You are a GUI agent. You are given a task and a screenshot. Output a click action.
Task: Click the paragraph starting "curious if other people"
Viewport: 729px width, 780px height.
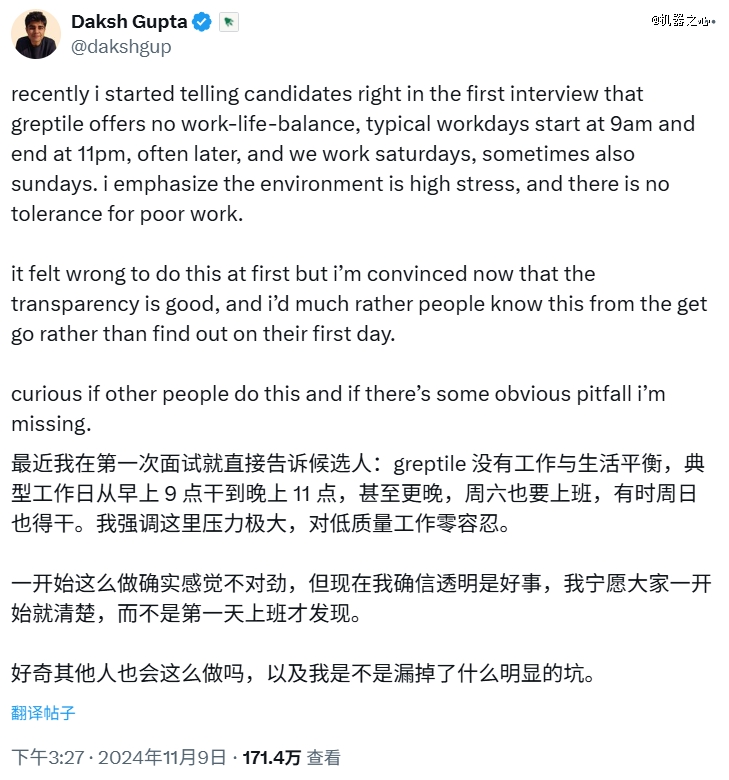tap(338, 408)
